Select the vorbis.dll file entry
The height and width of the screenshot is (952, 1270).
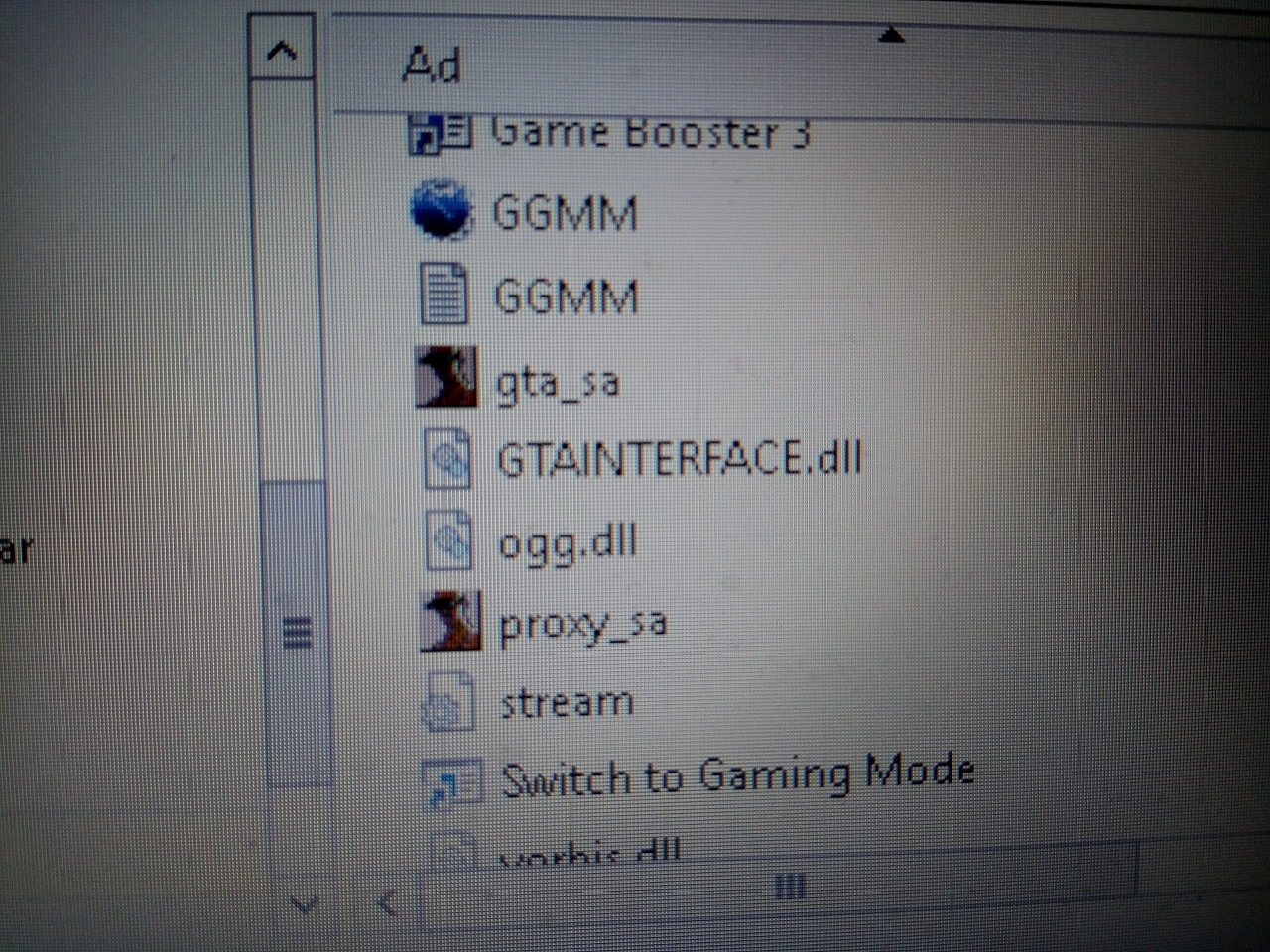[589, 851]
